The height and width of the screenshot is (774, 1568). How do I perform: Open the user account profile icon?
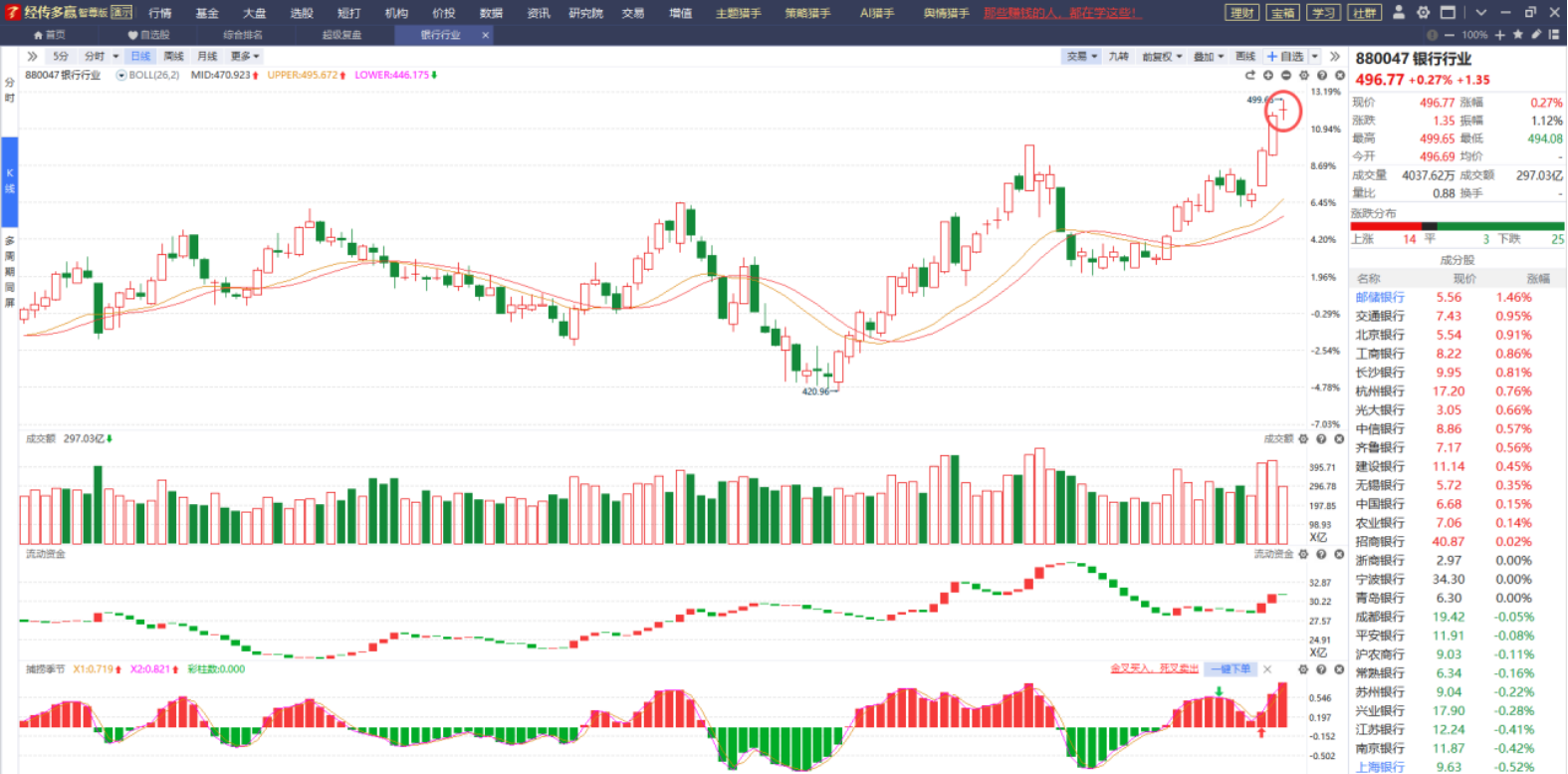point(1399,12)
